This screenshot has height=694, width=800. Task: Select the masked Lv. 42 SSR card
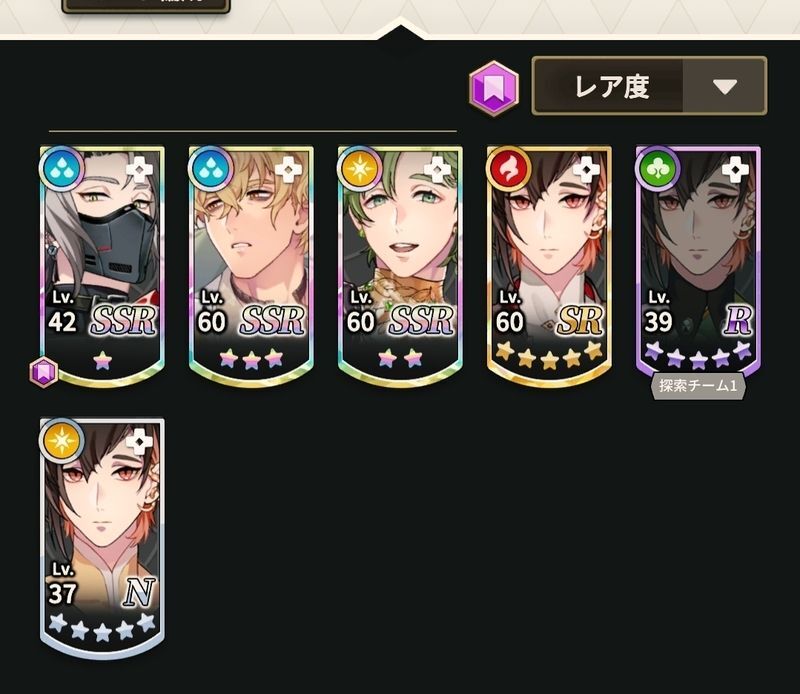[x=102, y=266]
